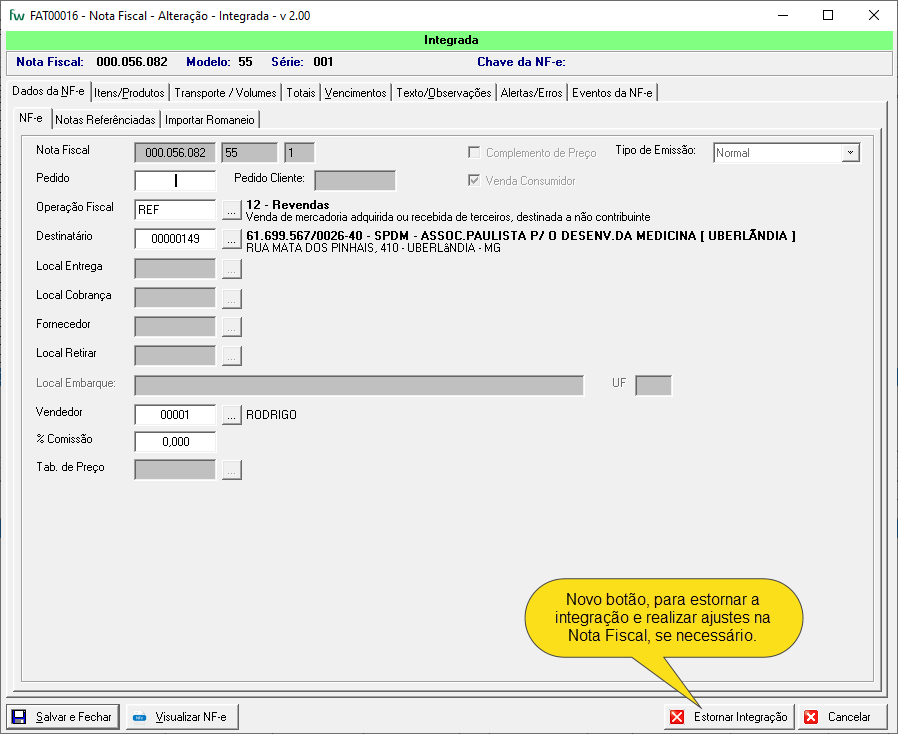Click the Tab. de Preço field
Viewport: 898px width, 734px height.
click(175, 469)
